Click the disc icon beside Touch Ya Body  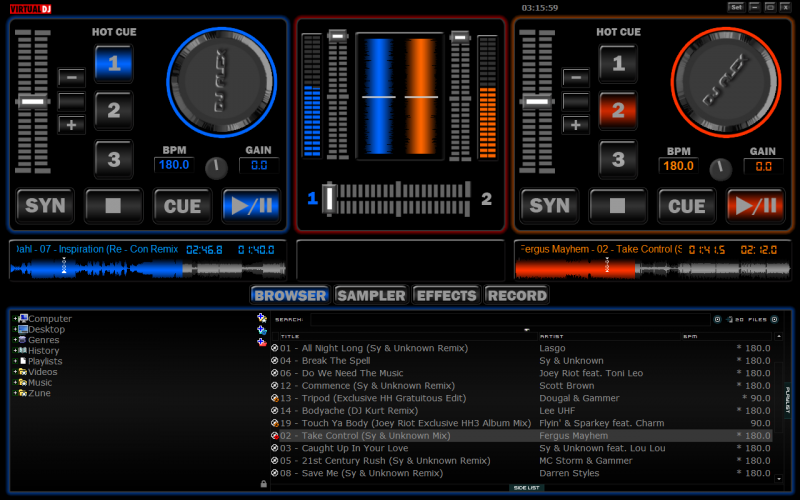pos(274,423)
